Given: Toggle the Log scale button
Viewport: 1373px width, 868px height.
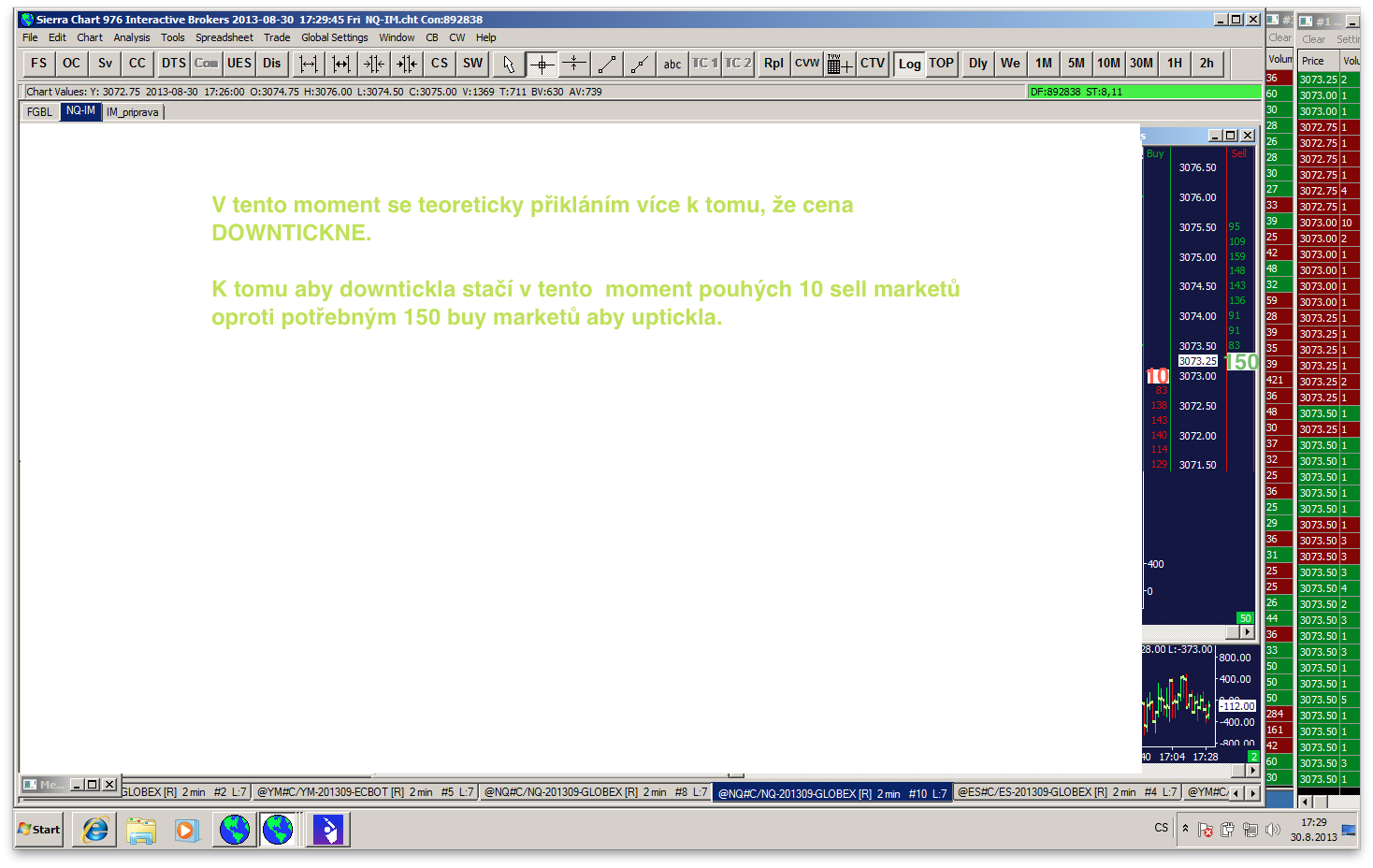Looking at the screenshot, I should coord(909,64).
